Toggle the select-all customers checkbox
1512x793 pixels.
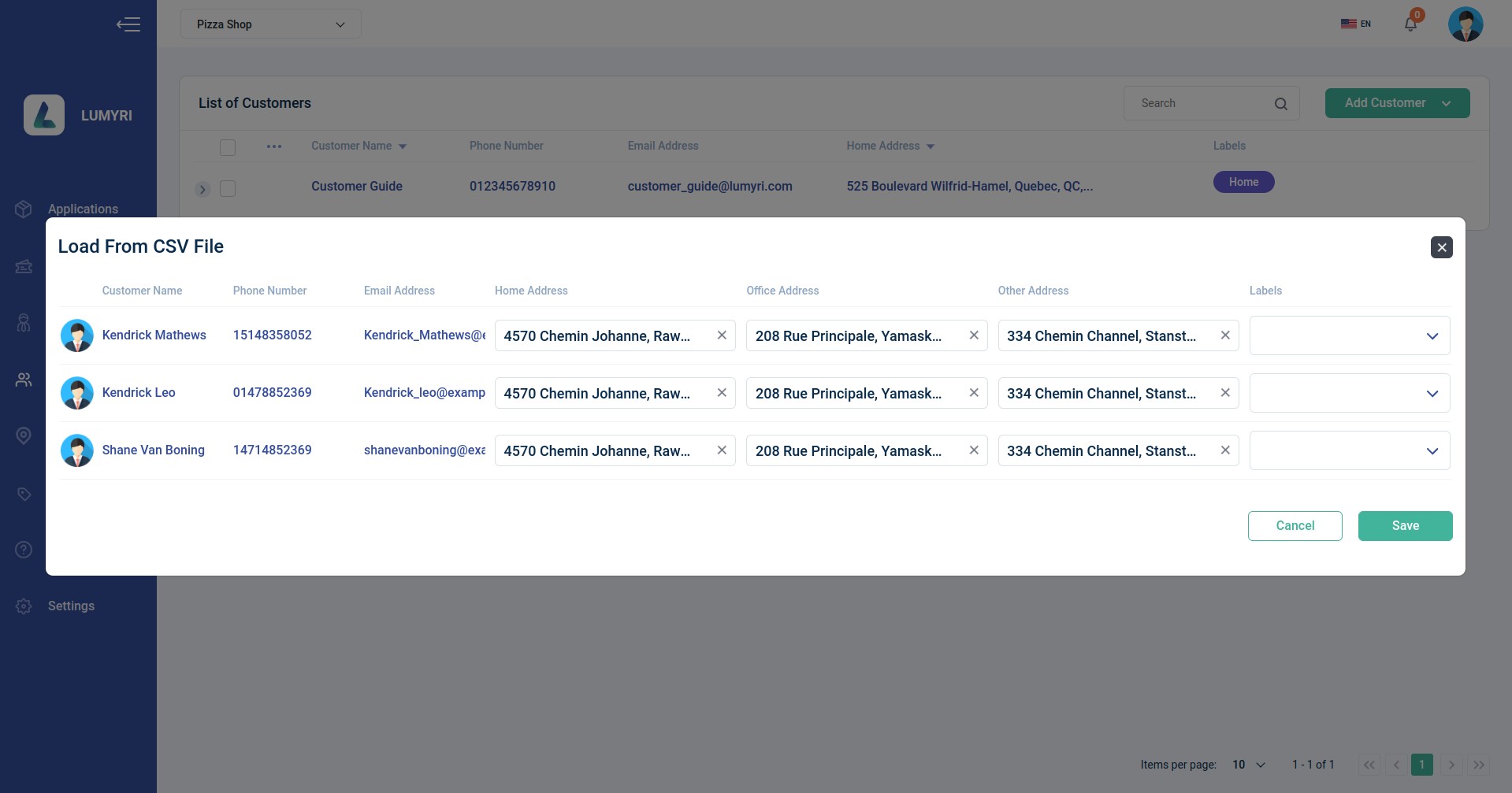click(x=228, y=147)
